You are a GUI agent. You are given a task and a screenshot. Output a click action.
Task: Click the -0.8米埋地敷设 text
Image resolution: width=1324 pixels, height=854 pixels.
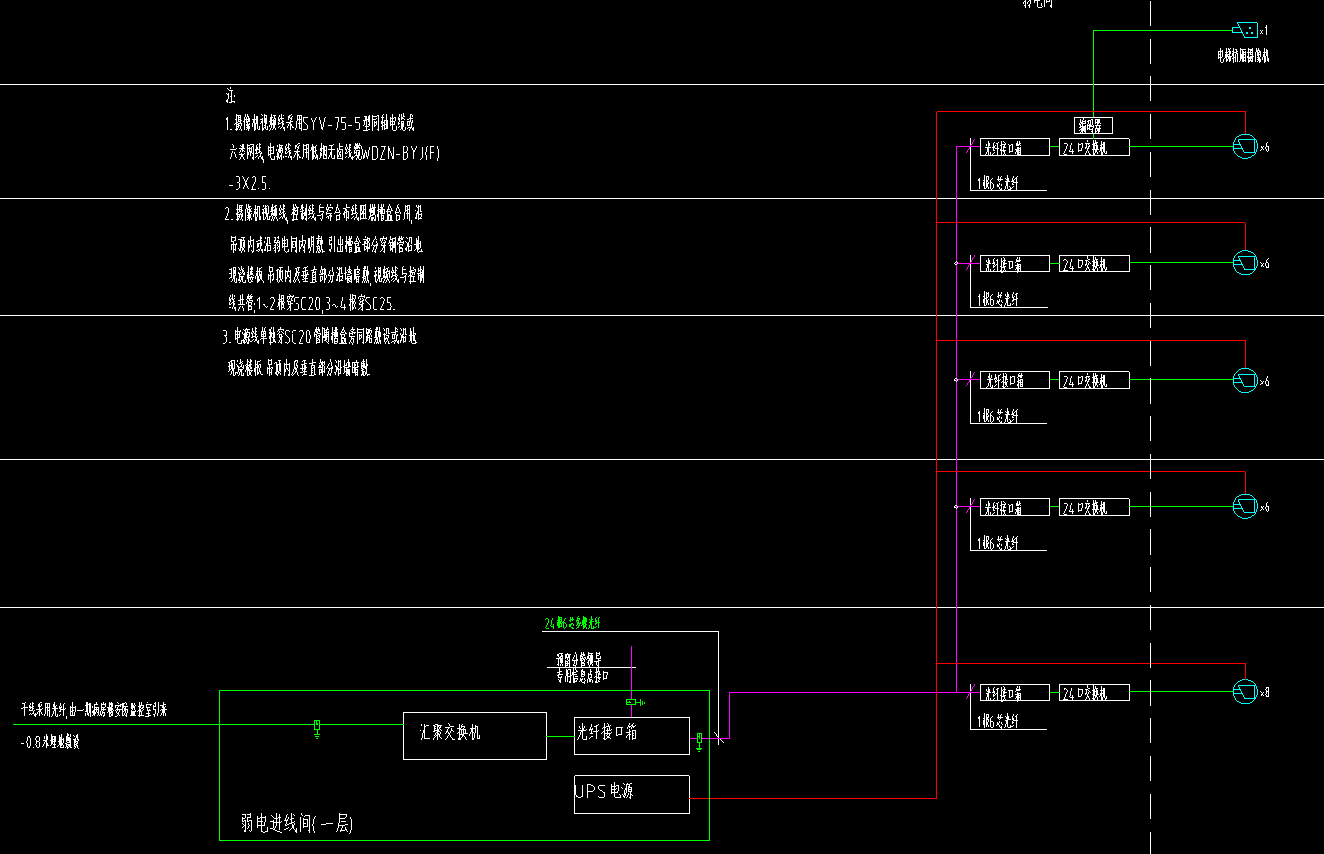[x=51, y=742]
